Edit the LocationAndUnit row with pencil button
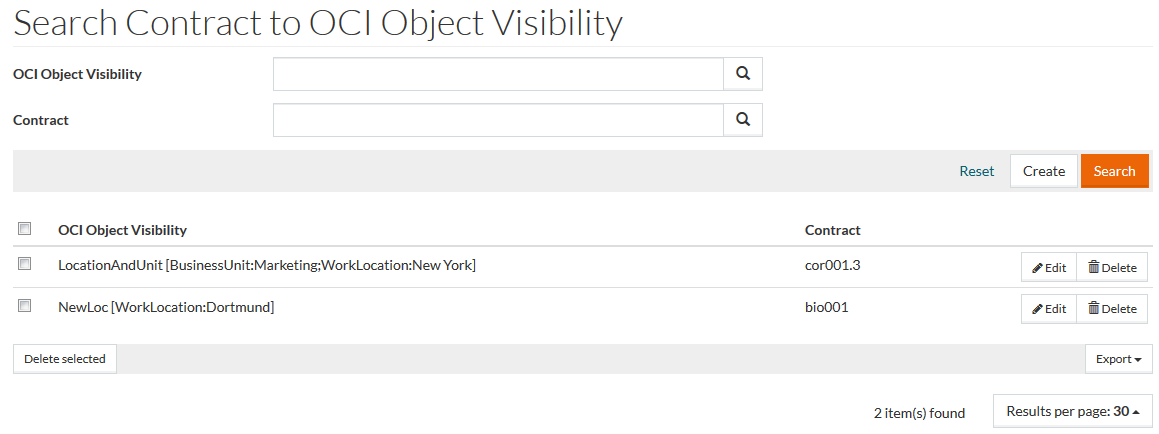Image resolution: width=1159 pixels, height=434 pixels. pos(1049,267)
